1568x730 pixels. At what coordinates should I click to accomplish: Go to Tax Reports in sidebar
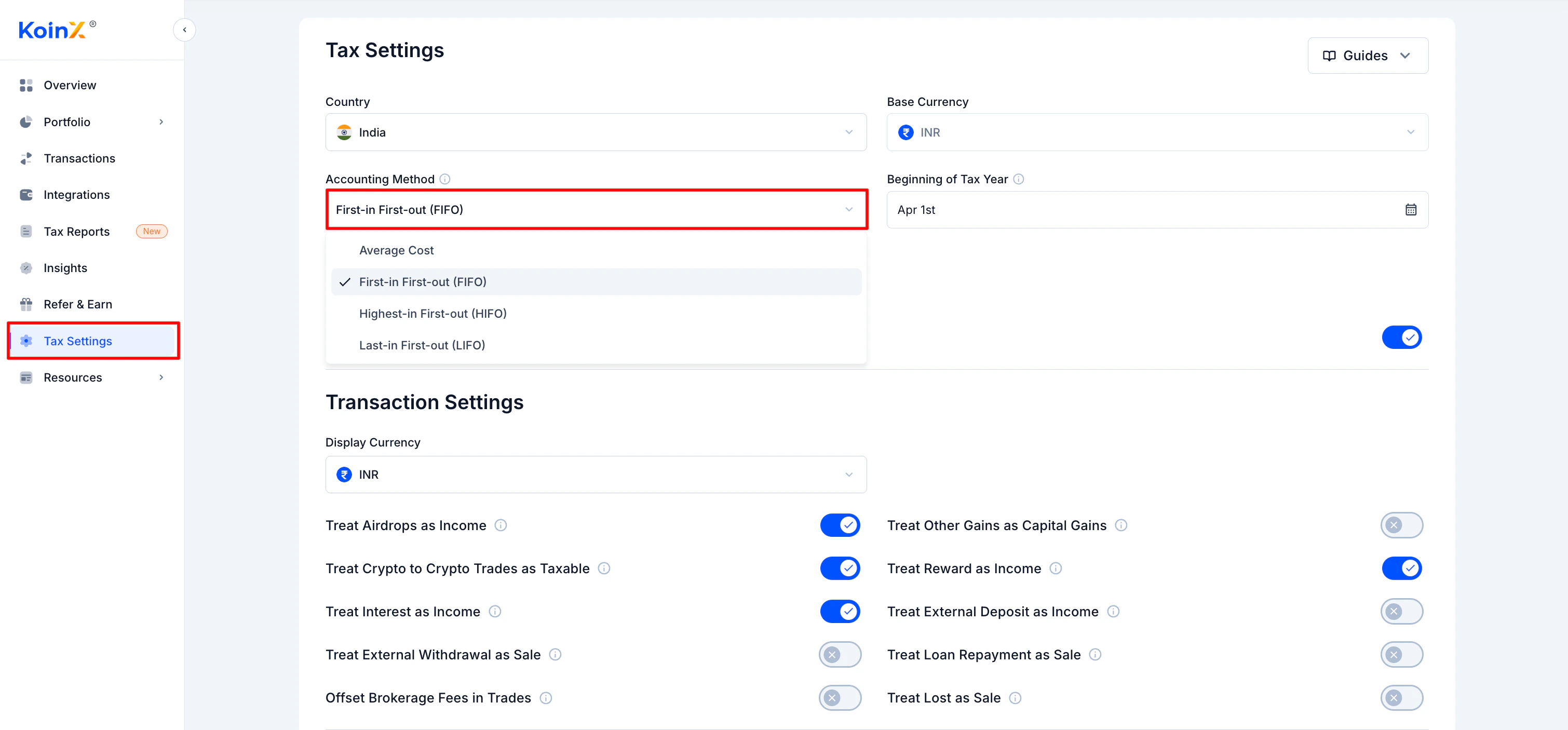point(77,232)
